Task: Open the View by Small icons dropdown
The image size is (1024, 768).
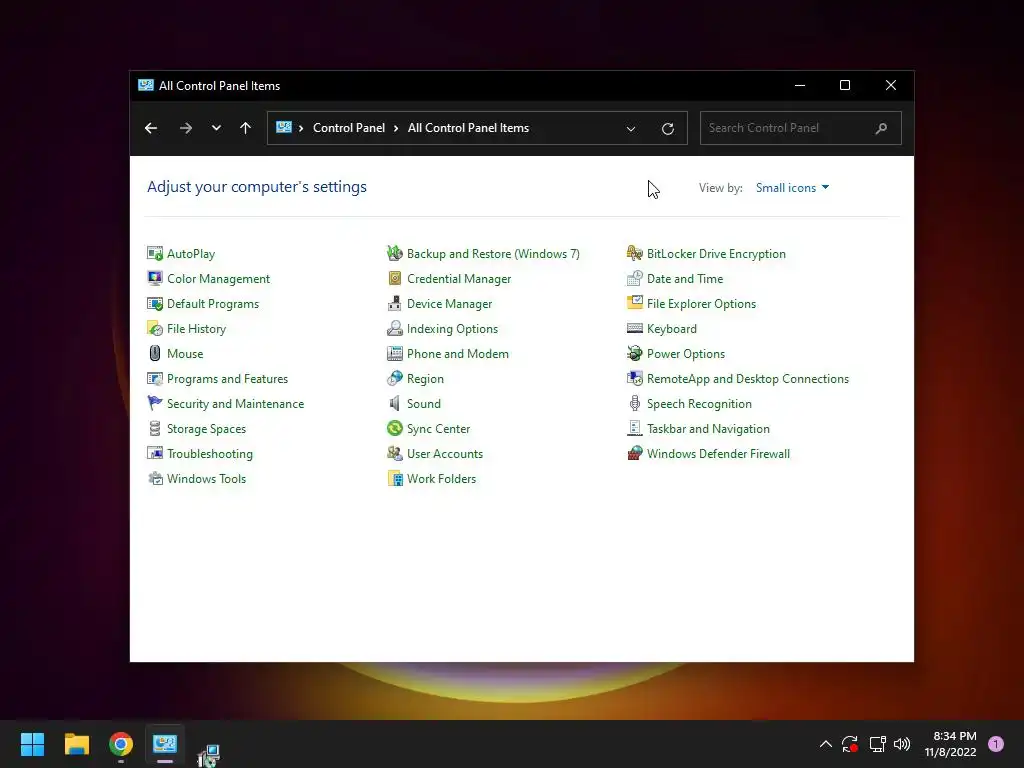Action: [x=792, y=188]
